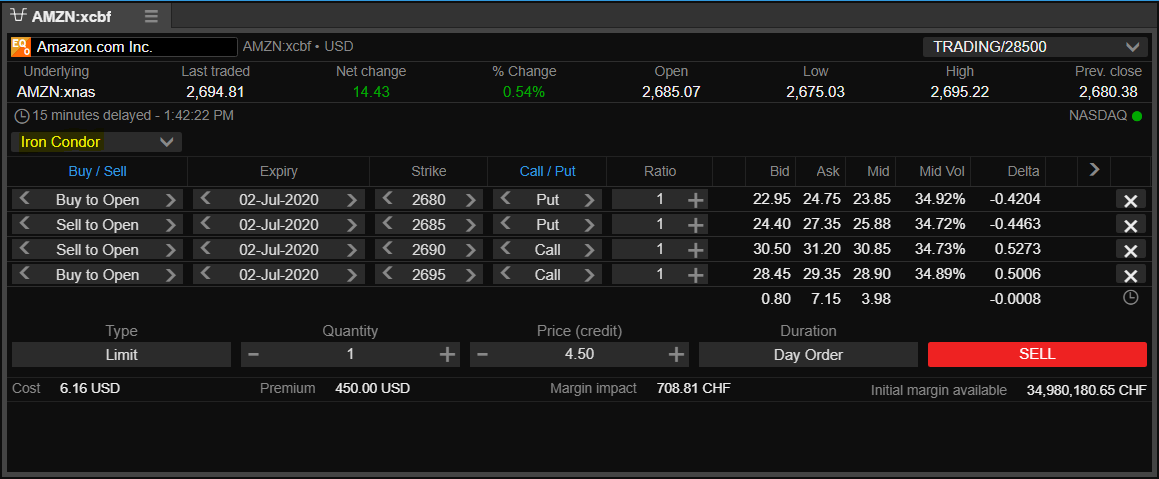Viewport: 1159px width, 479px height.
Task: Open the Day Order duration selector
Action: click(808, 355)
